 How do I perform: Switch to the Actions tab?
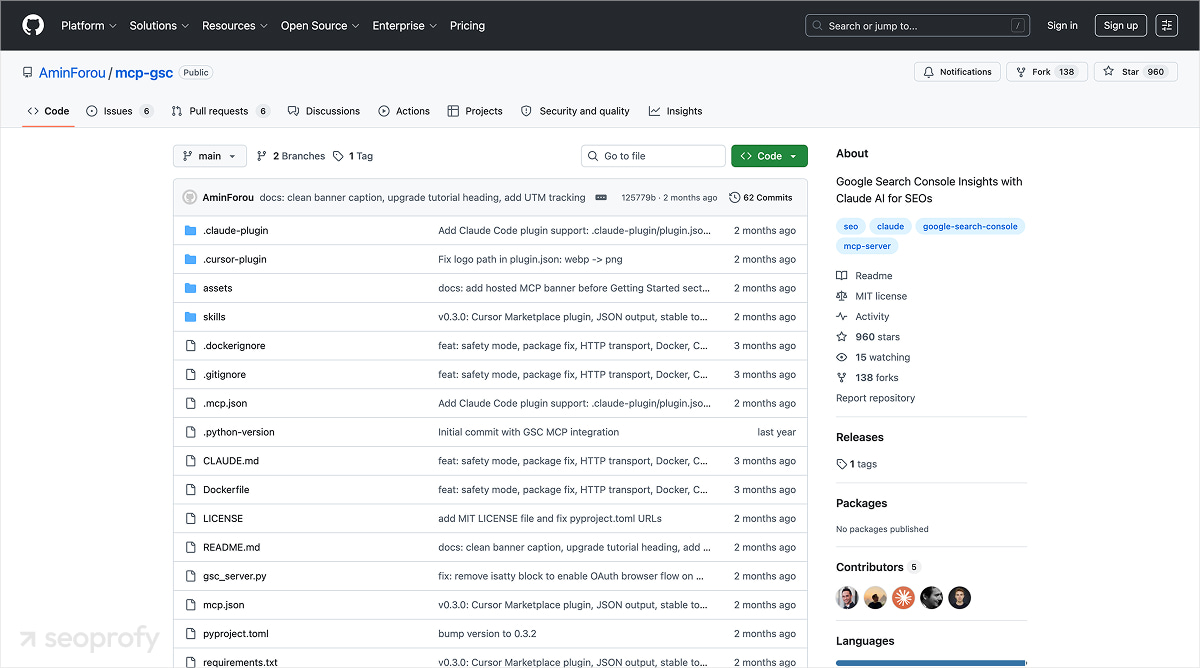tap(404, 111)
